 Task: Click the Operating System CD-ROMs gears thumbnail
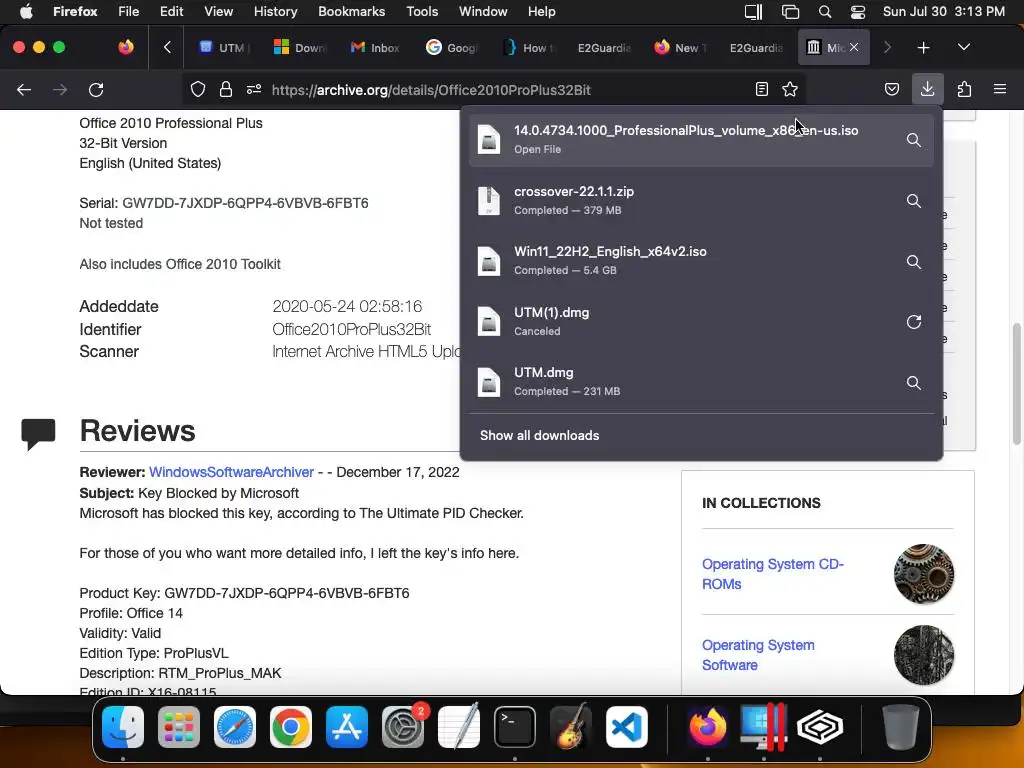(923, 574)
